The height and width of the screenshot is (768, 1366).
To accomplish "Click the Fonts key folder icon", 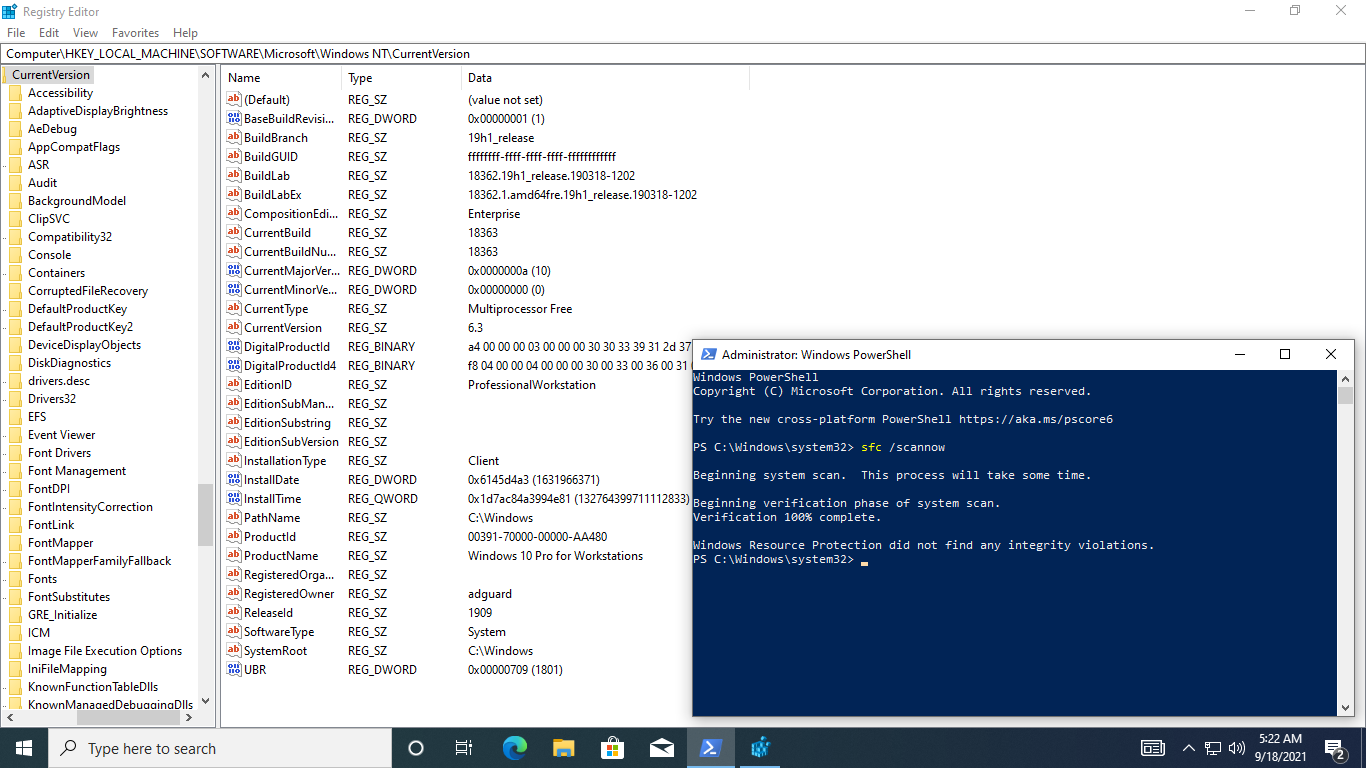I will coord(15,579).
